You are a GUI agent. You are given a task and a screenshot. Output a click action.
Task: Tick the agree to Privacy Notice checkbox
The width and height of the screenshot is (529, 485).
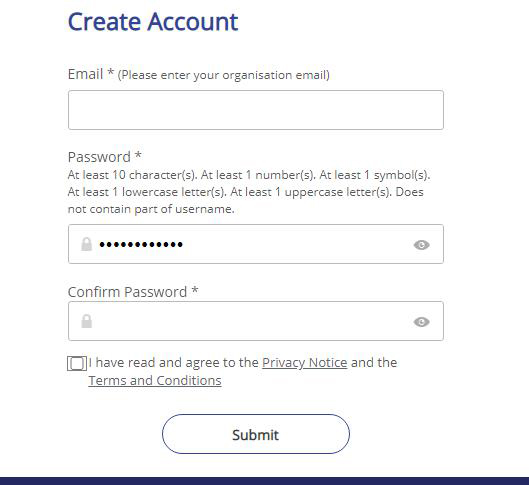tap(77, 364)
